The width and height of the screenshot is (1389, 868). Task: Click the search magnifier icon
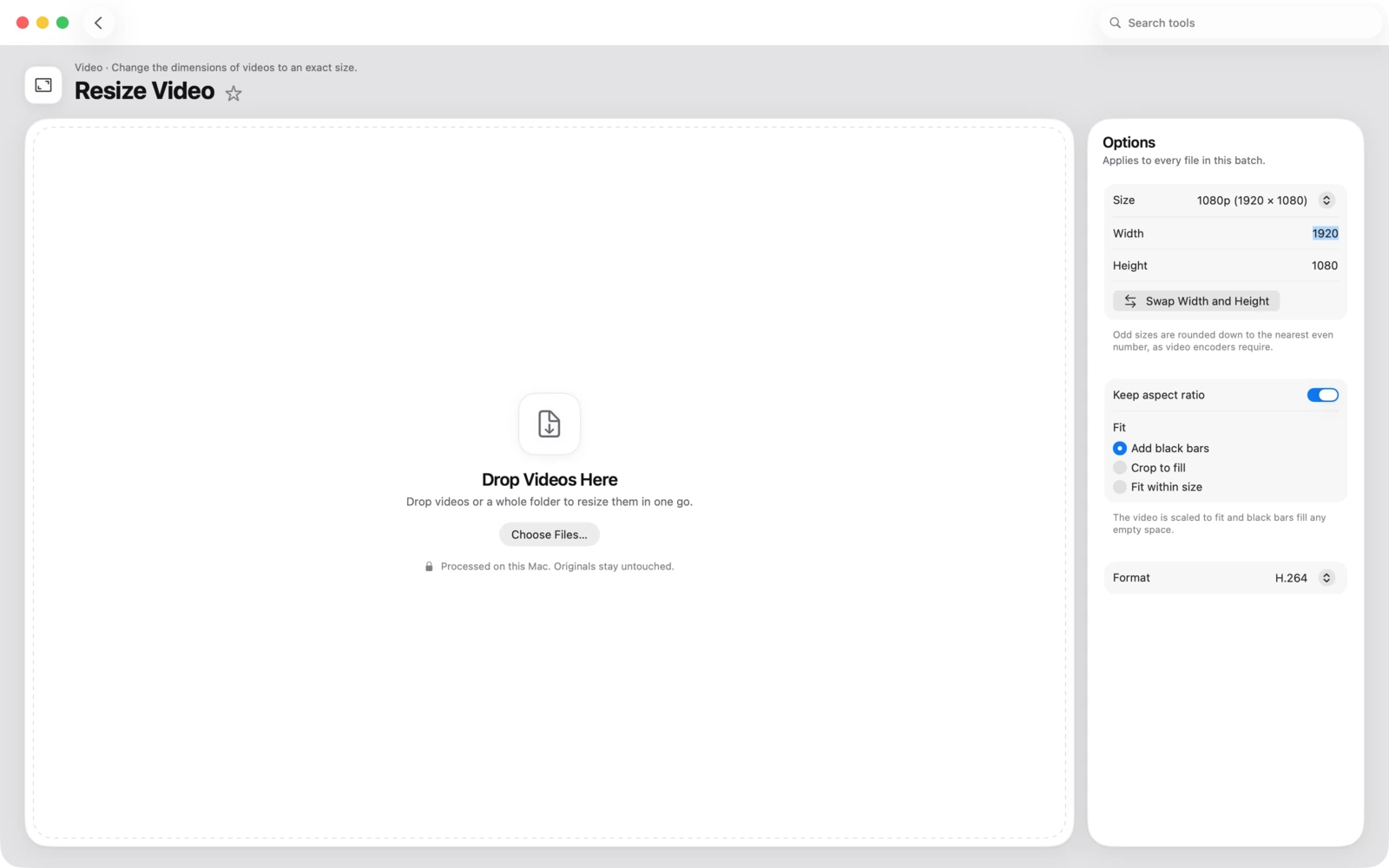[x=1116, y=23]
